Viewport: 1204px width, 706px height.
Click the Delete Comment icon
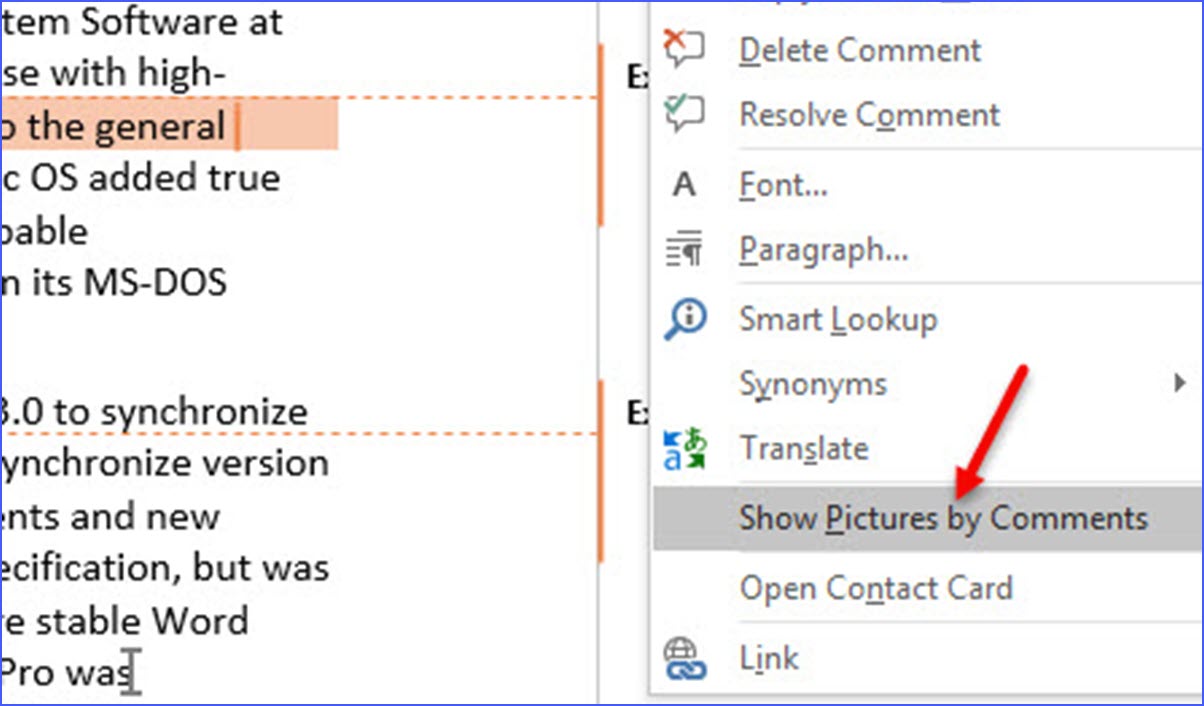[x=687, y=49]
